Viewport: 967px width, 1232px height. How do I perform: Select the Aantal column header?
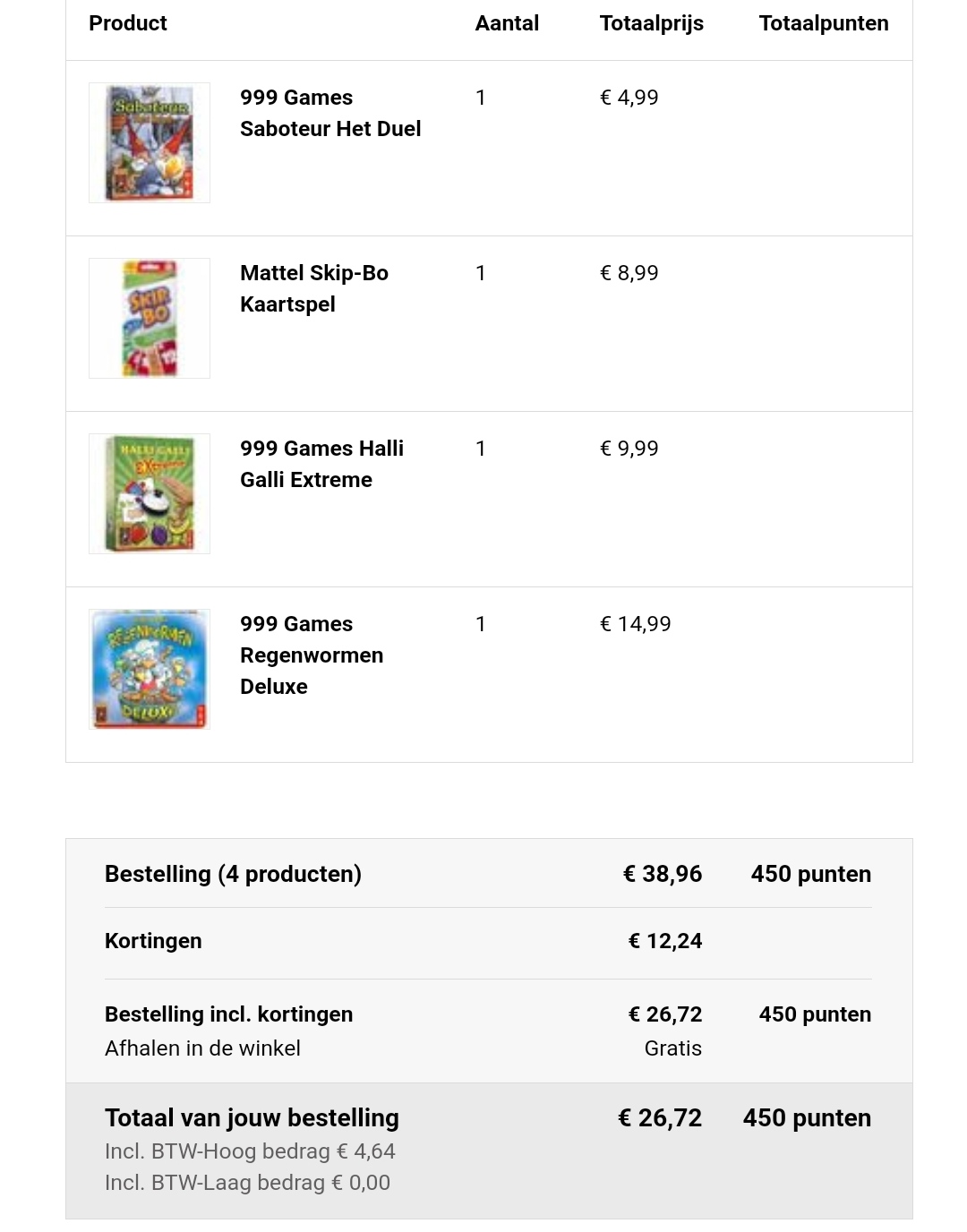pos(507,23)
